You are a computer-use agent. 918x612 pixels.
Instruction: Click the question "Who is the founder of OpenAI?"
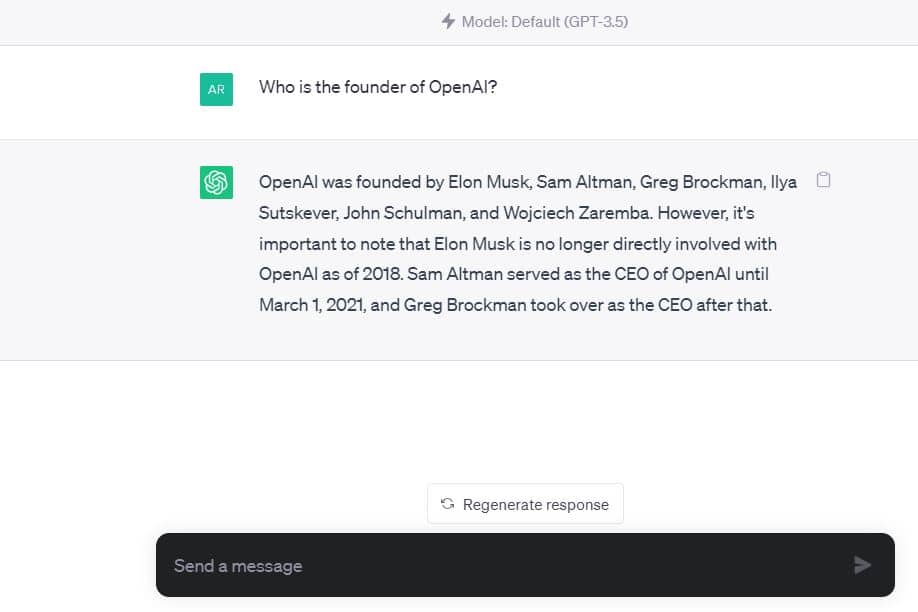tap(378, 87)
